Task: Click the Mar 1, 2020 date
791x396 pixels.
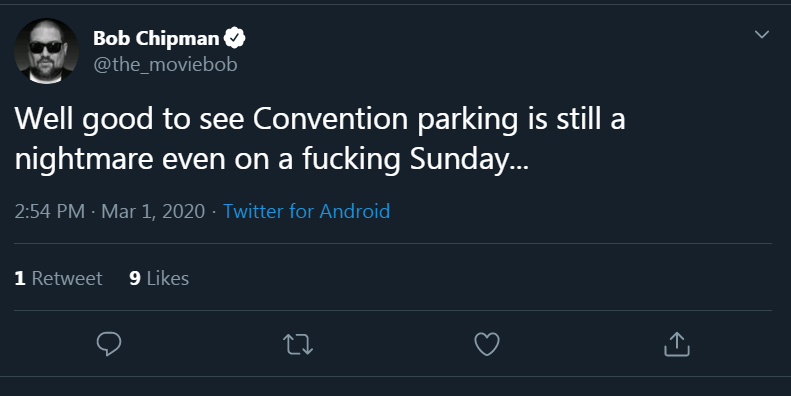Action: pos(153,211)
